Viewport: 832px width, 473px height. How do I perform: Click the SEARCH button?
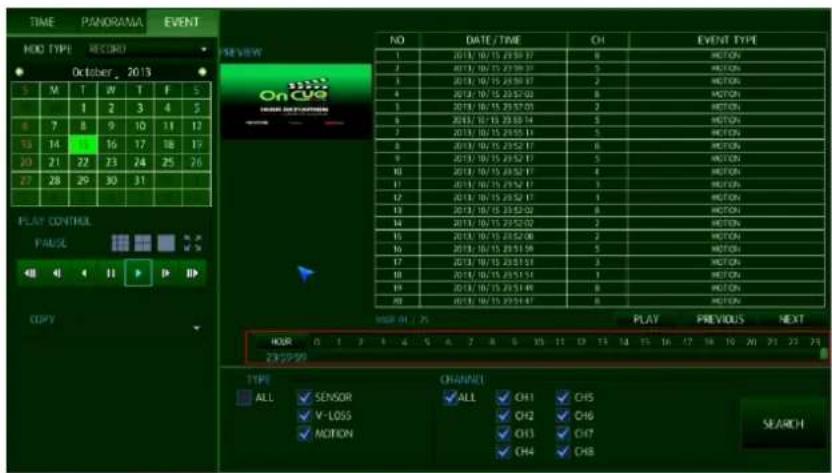click(x=783, y=424)
